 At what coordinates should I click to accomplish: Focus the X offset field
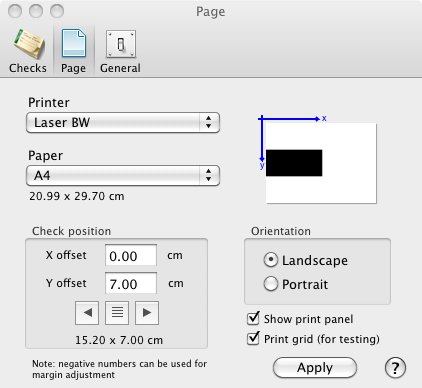131,255
